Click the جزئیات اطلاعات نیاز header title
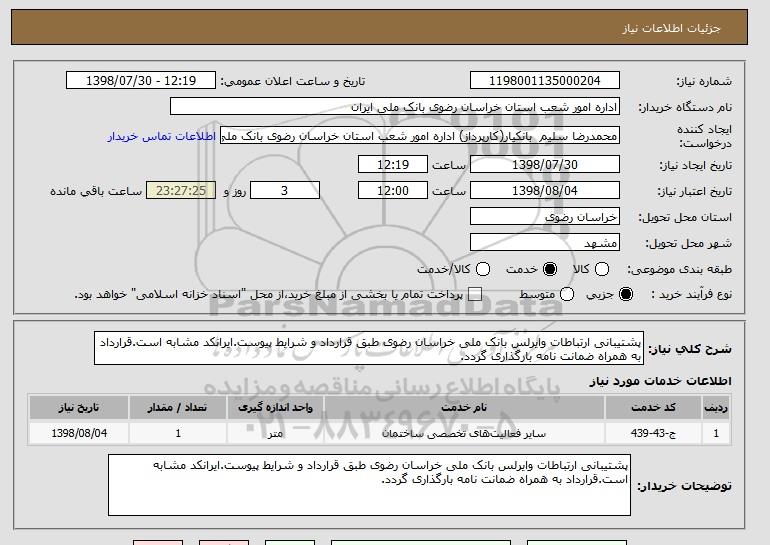770x545 pixels. (x=671, y=28)
